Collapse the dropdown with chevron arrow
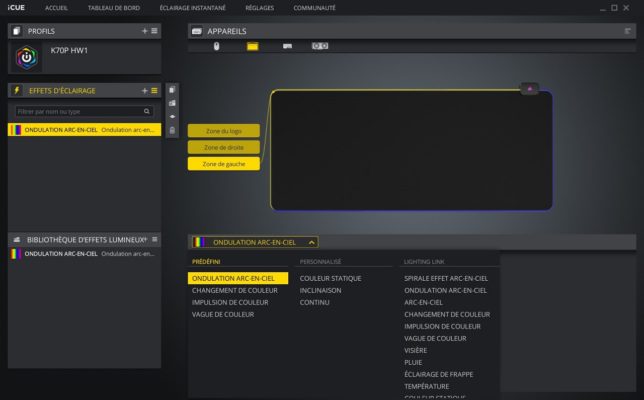 [312, 242]
